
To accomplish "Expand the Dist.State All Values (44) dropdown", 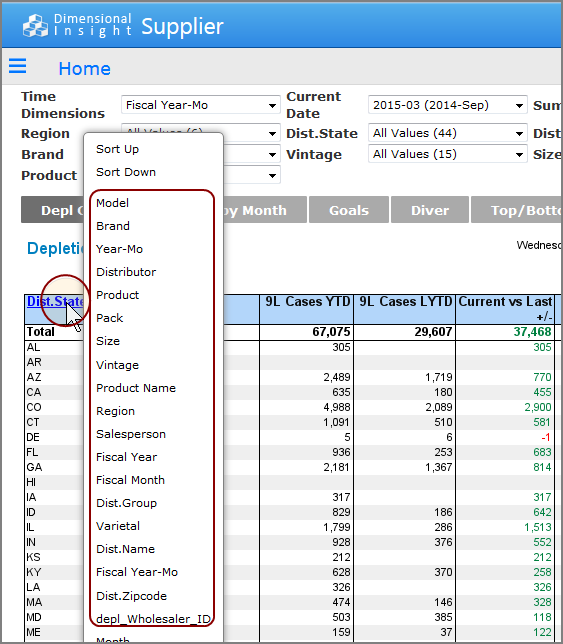I will pos(448,133).
